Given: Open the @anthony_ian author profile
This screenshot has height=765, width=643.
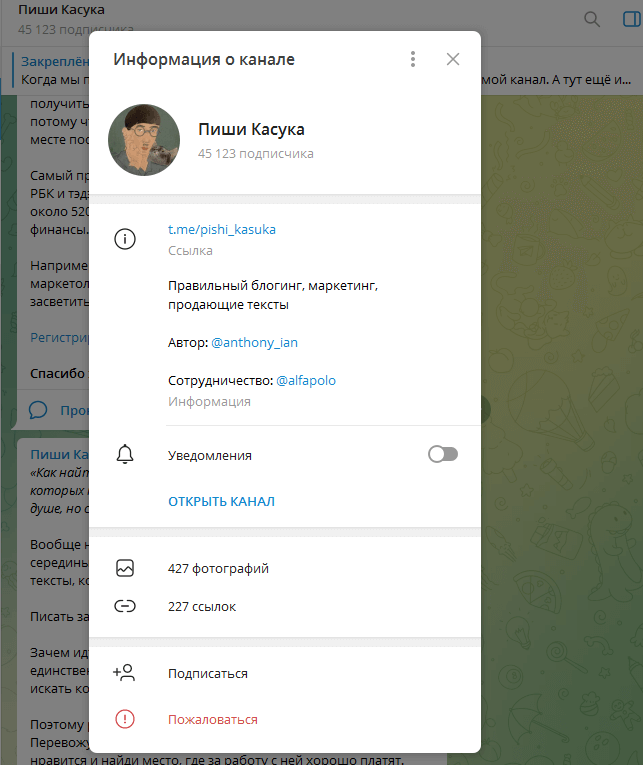Looking at the screenshot, I should click(254, 342).
